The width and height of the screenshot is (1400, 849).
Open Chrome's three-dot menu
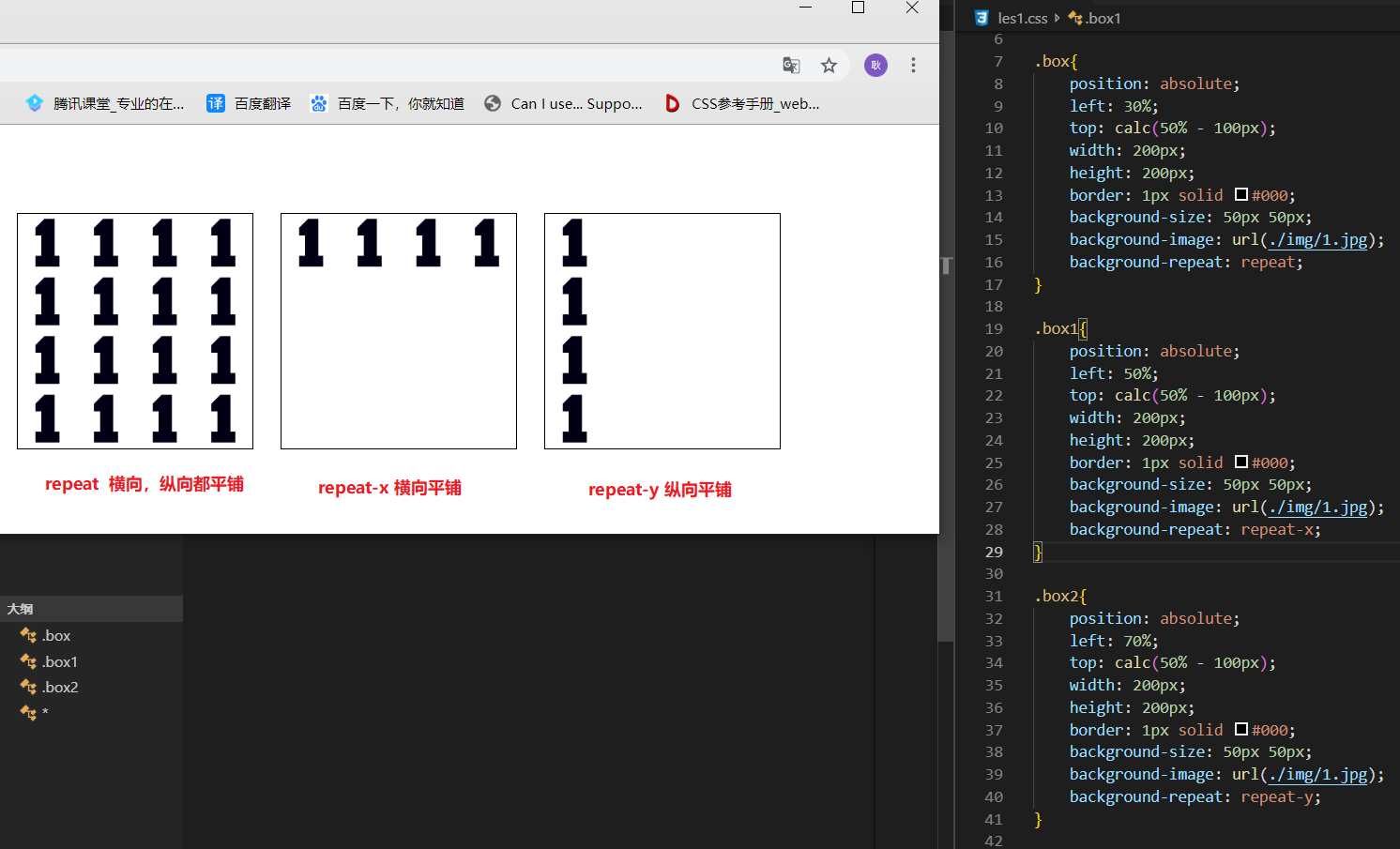pos(913,65)
